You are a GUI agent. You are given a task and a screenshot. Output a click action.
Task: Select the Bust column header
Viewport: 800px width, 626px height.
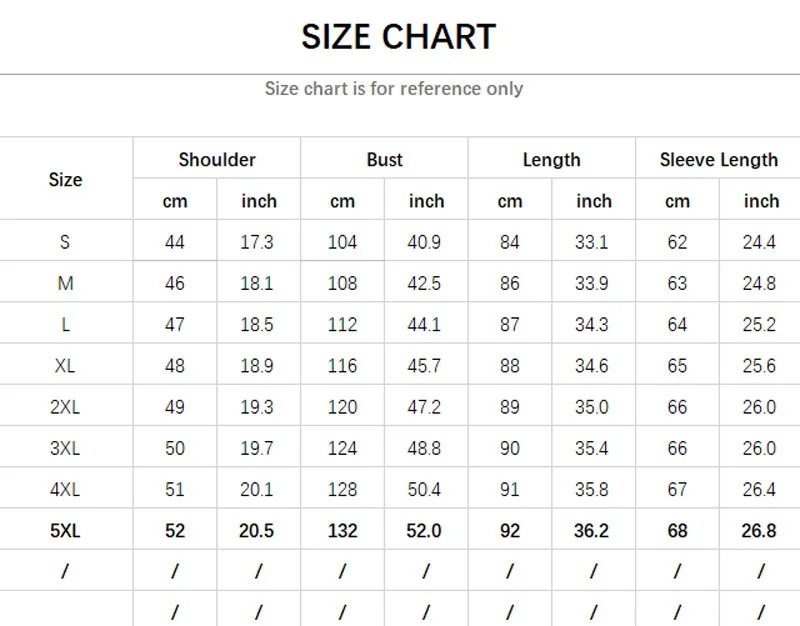point(384,160)
